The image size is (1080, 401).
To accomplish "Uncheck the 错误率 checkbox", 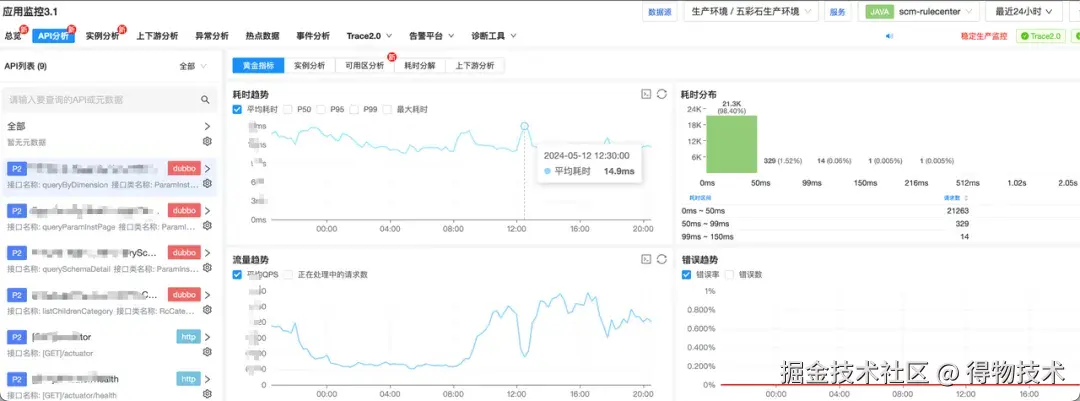I will click(x=686, y=274).
